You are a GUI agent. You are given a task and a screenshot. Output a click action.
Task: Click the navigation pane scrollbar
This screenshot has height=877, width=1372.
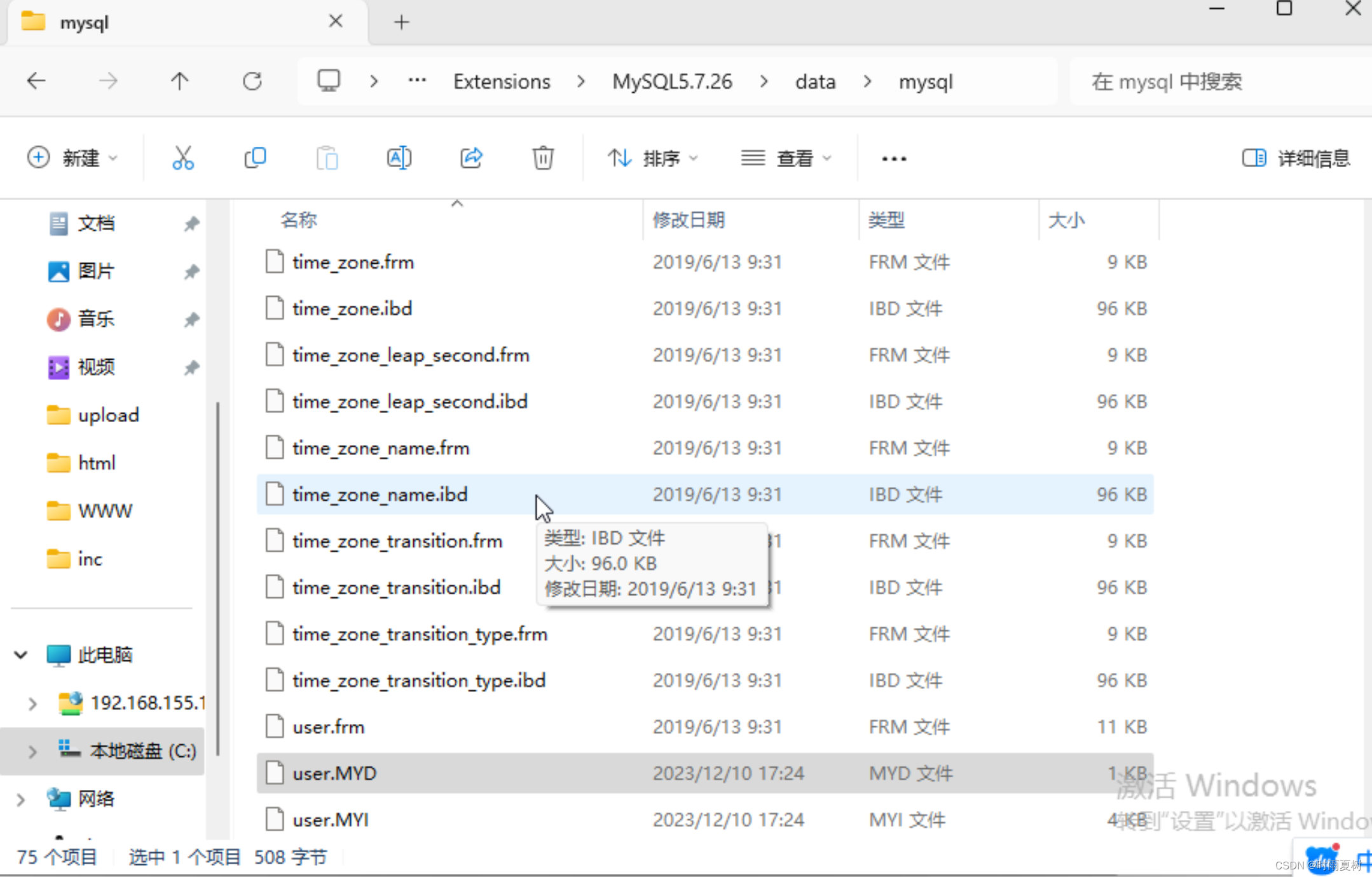tap(218, 578)
